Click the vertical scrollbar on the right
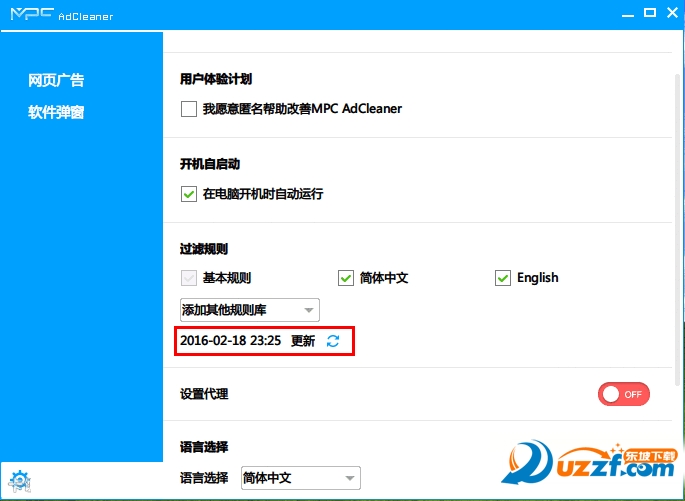The image size is (685, 501). tap(677, 229)
